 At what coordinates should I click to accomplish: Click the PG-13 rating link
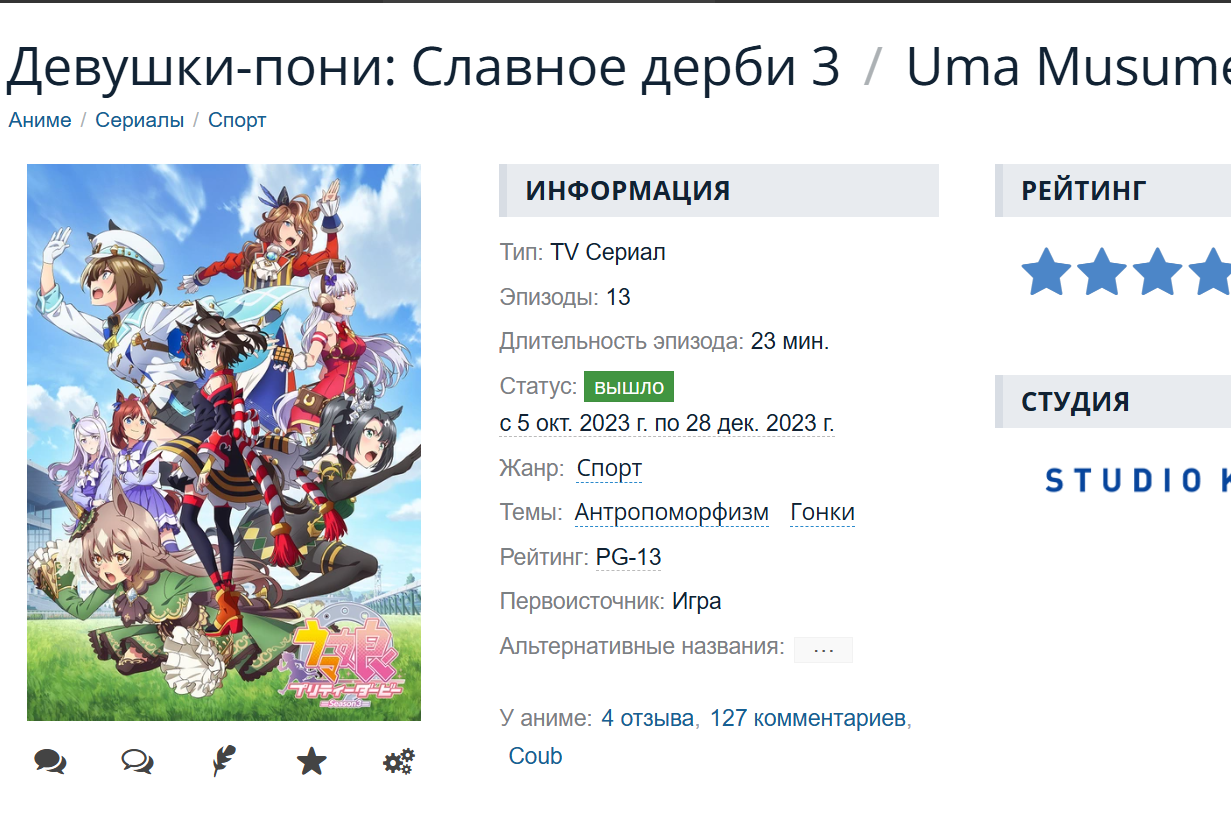coord(629,557)
